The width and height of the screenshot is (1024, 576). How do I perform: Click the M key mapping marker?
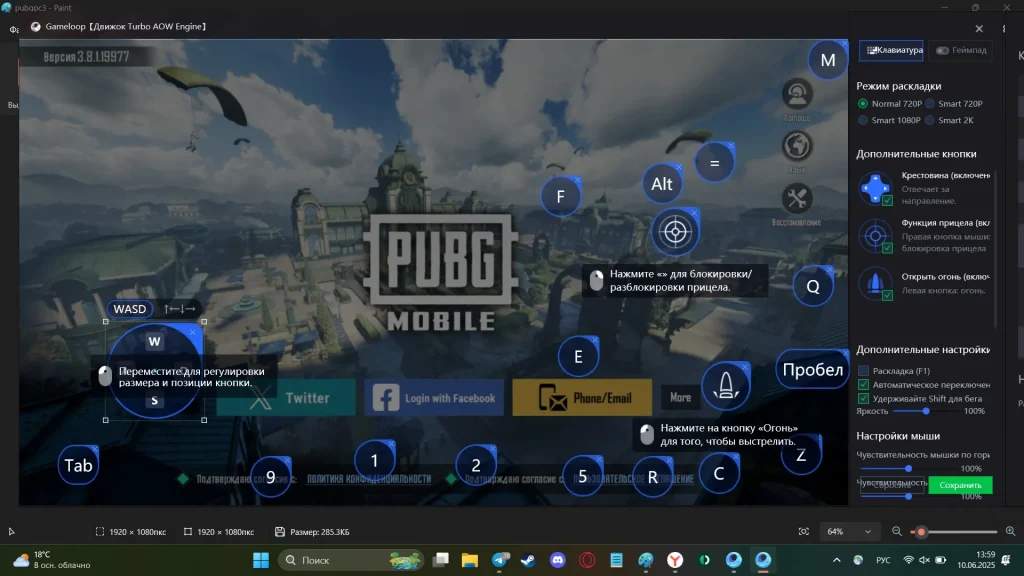coord(828,60)
